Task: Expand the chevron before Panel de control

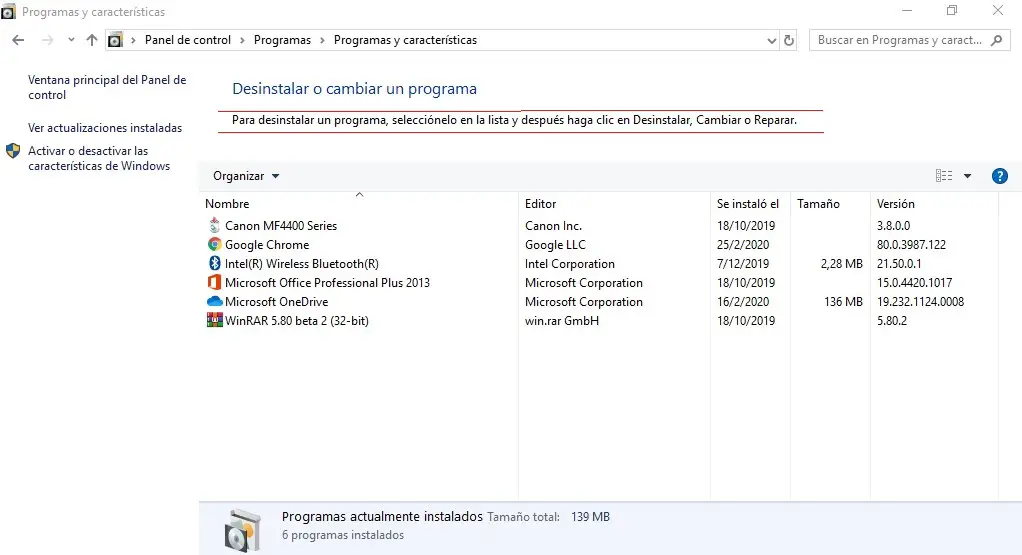Action: coord(133,40)
